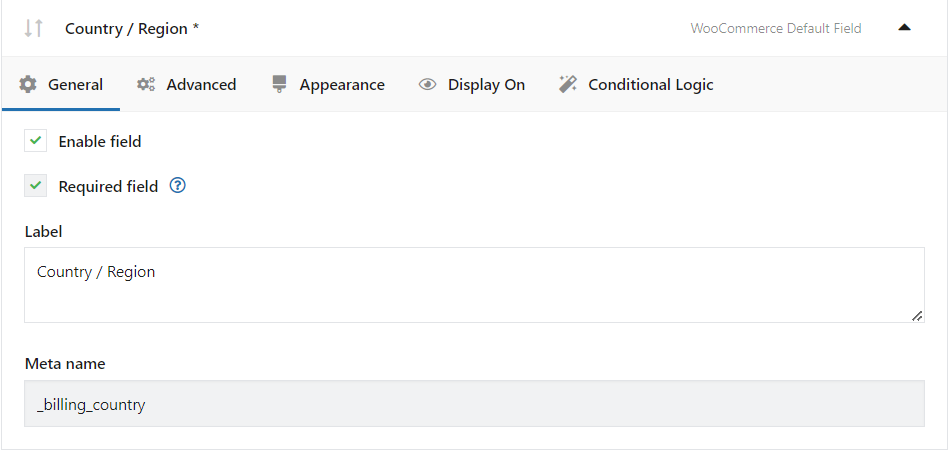Click the textarea resize grip icon
950x454 pixels.
click(x=917, y=316)
